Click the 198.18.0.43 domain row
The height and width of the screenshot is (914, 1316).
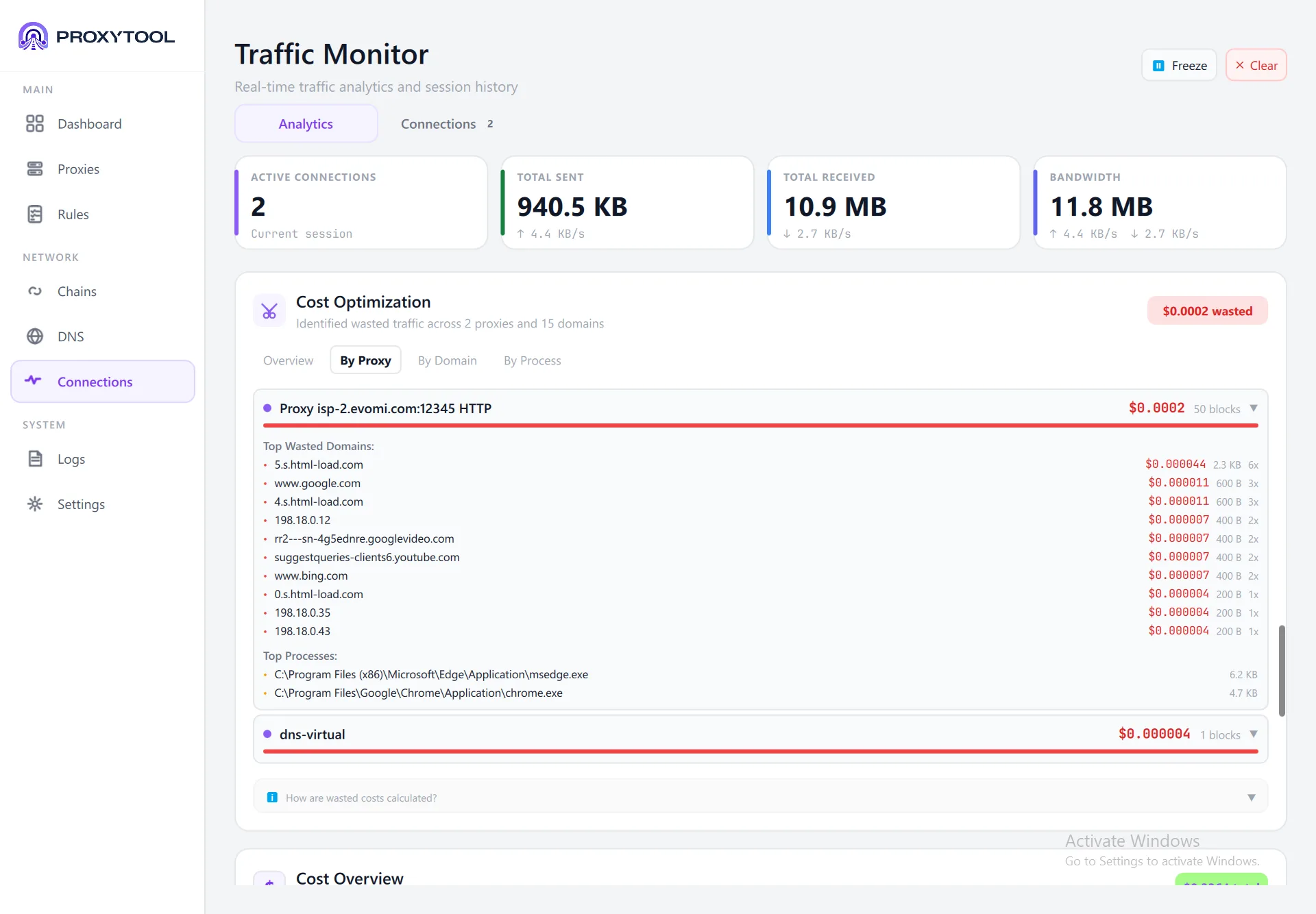pyautogui.click(x=760, y=631)
